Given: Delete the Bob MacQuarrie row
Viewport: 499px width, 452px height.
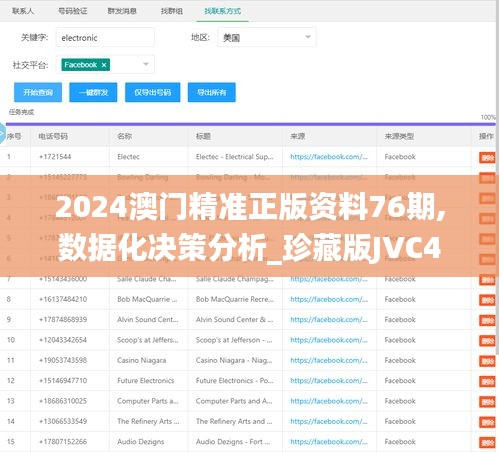Looking at the screenshot, I should 487,300.
